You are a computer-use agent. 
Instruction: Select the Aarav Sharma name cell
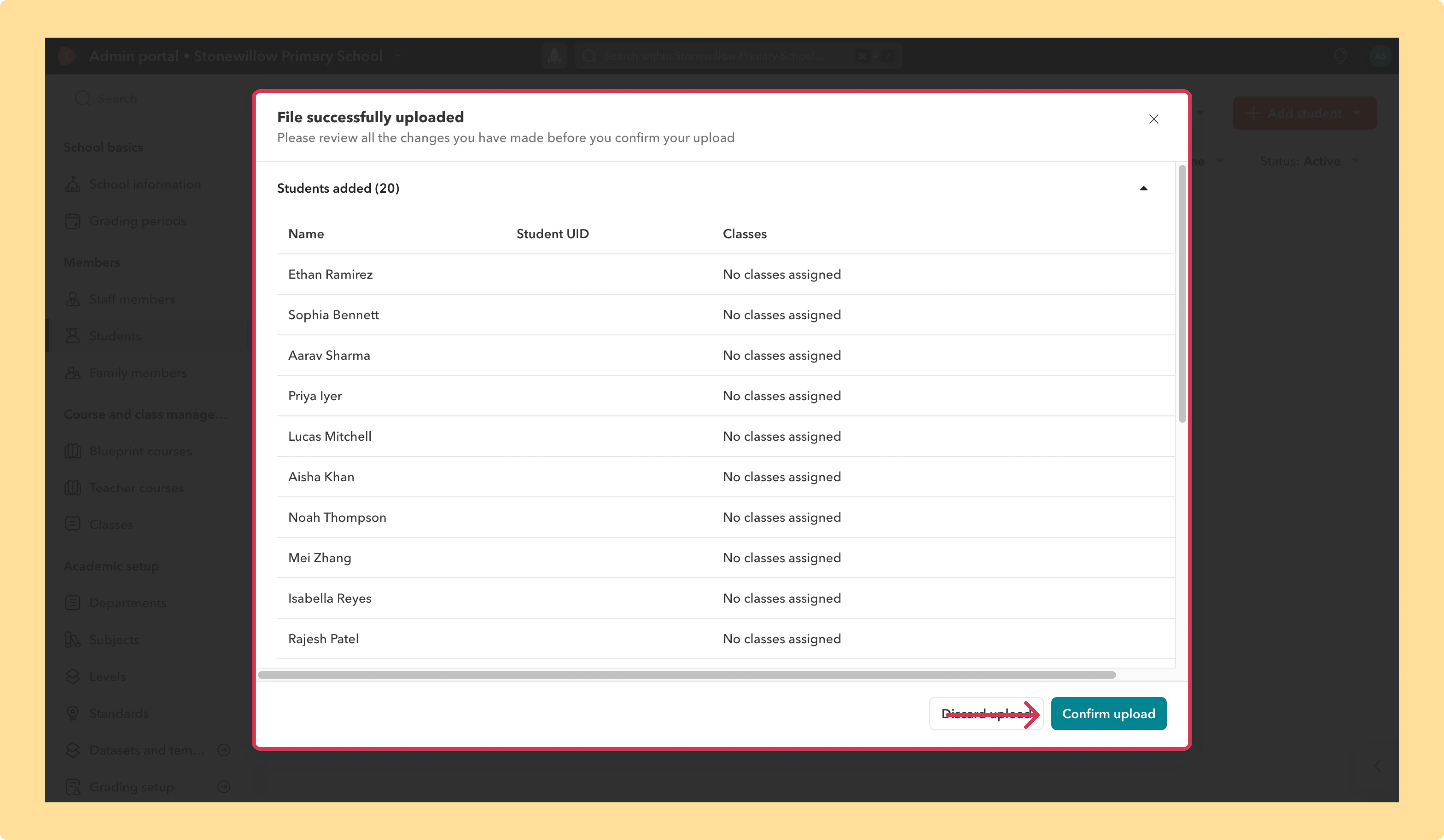(329, 356)
